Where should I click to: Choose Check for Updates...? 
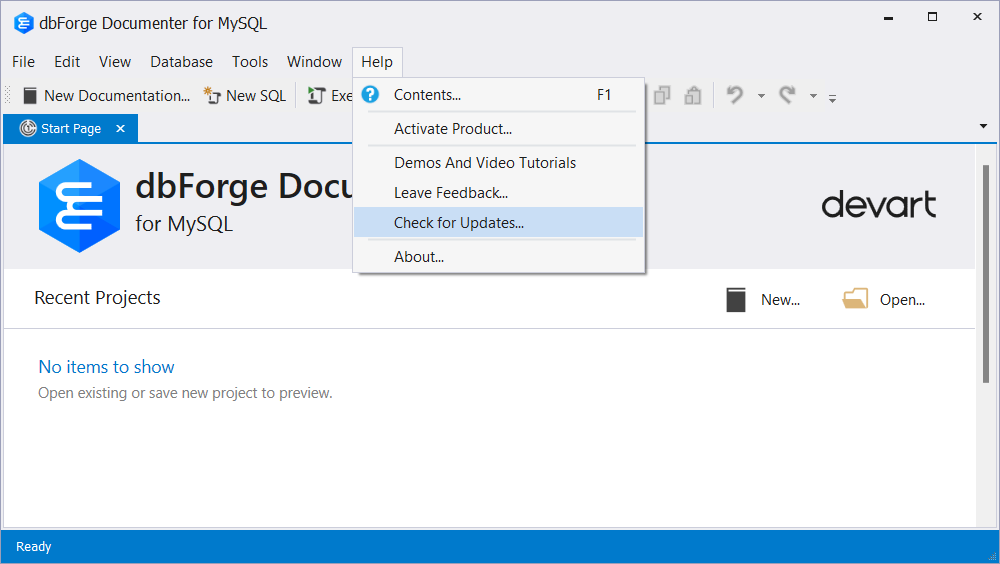click(499, 223)
